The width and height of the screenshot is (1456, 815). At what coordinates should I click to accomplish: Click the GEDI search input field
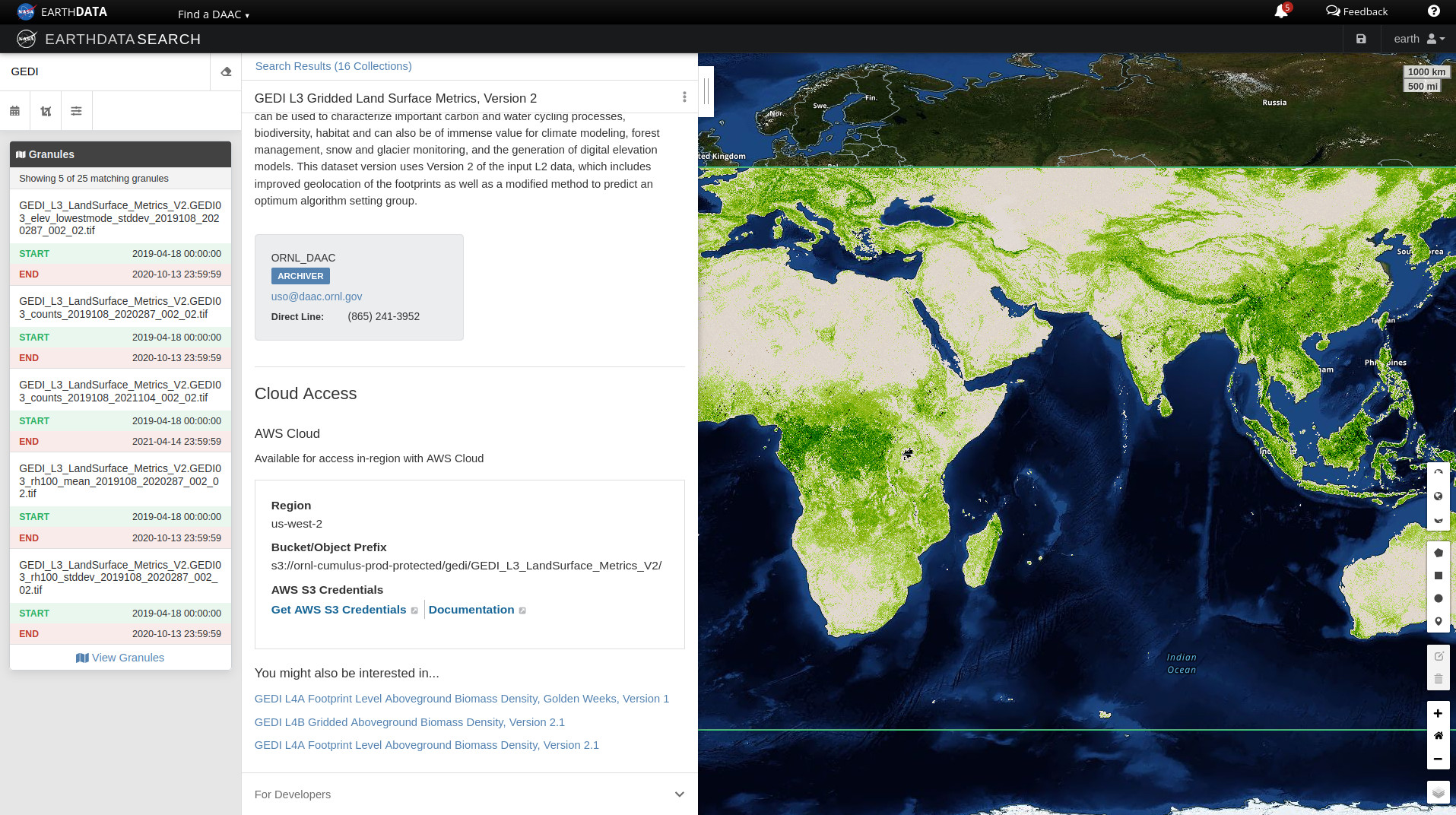105,71
